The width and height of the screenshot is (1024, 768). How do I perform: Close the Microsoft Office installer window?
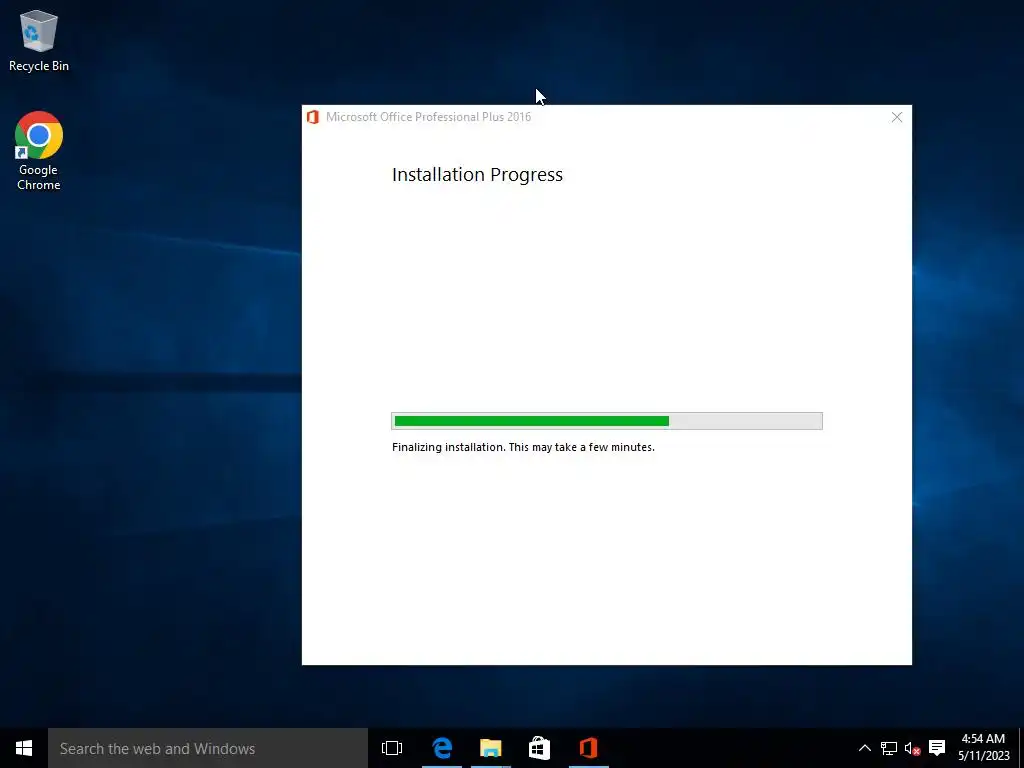click(897, 117)
